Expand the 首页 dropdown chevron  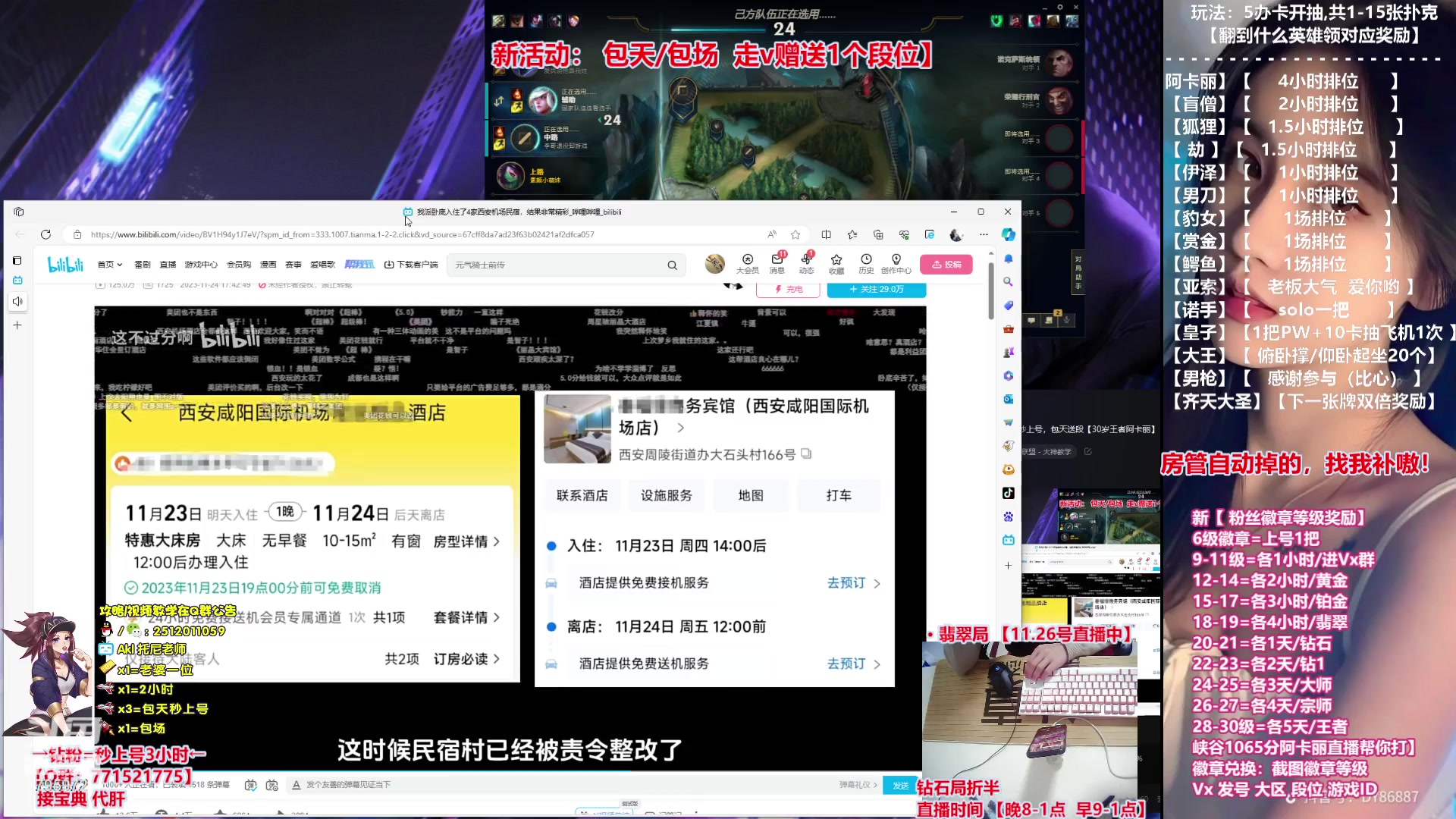pos(120,264)
